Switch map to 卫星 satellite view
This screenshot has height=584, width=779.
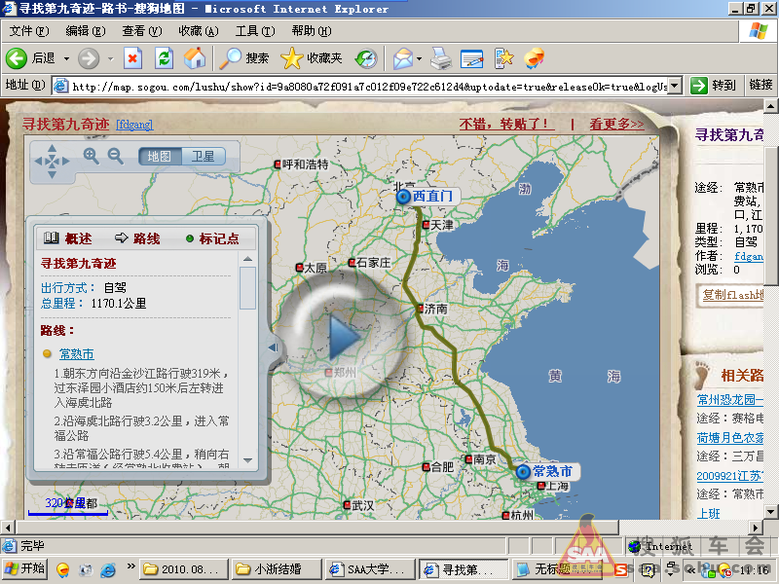coord(203,156)
